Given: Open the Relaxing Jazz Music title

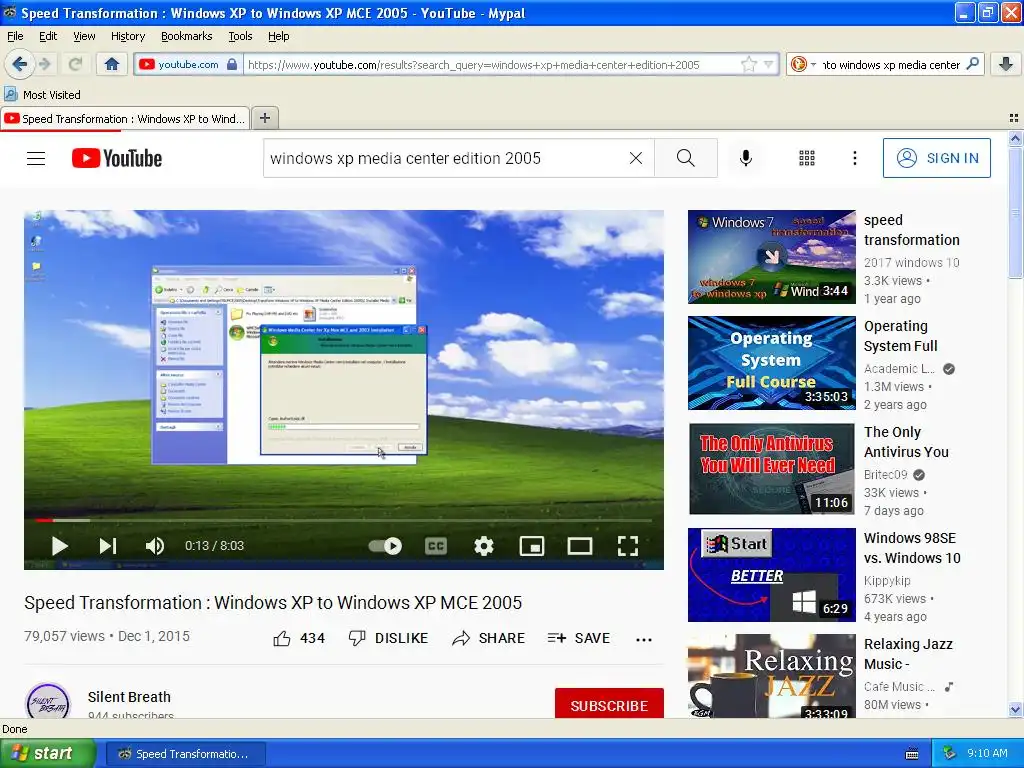Looking at the screenshot, I should (x=908, y=654).
